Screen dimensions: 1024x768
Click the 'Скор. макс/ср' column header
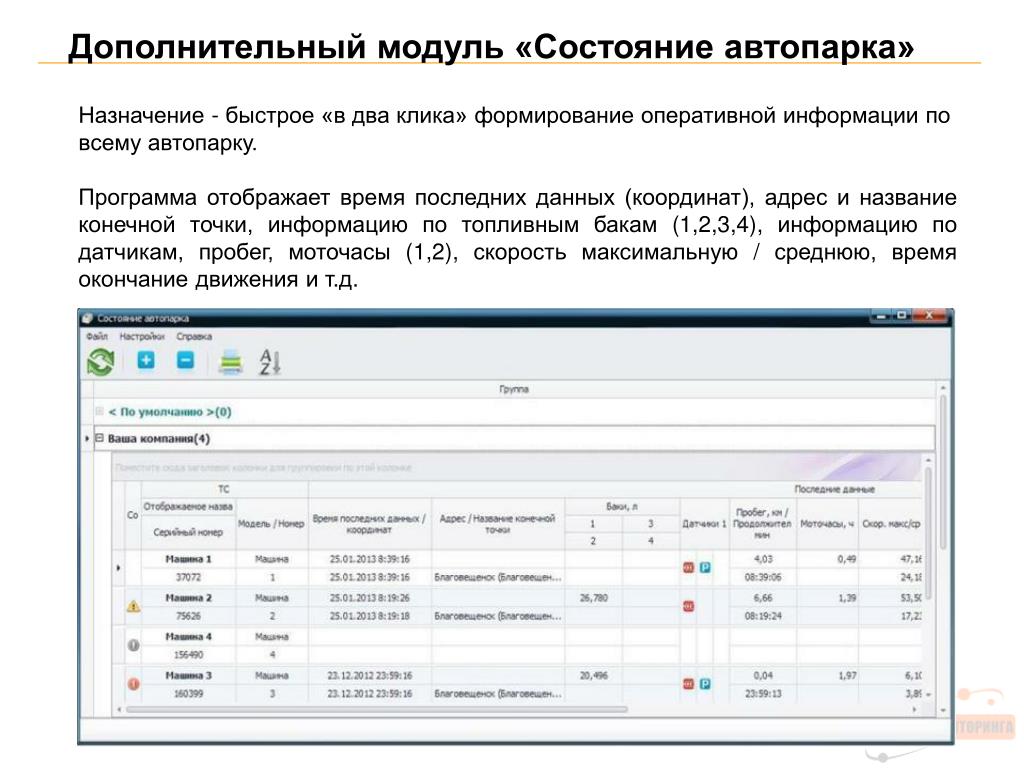(891, 524)
